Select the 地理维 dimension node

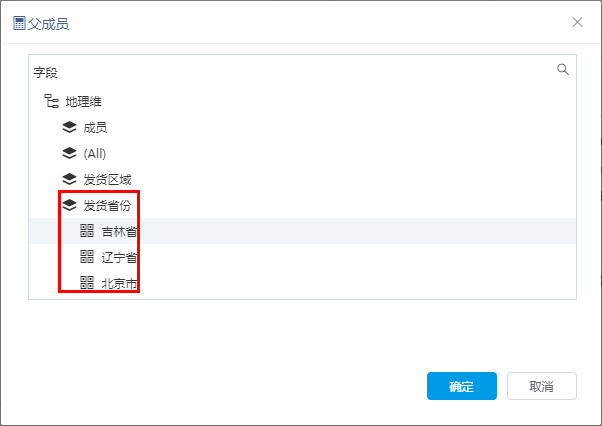tap(83, 102)
